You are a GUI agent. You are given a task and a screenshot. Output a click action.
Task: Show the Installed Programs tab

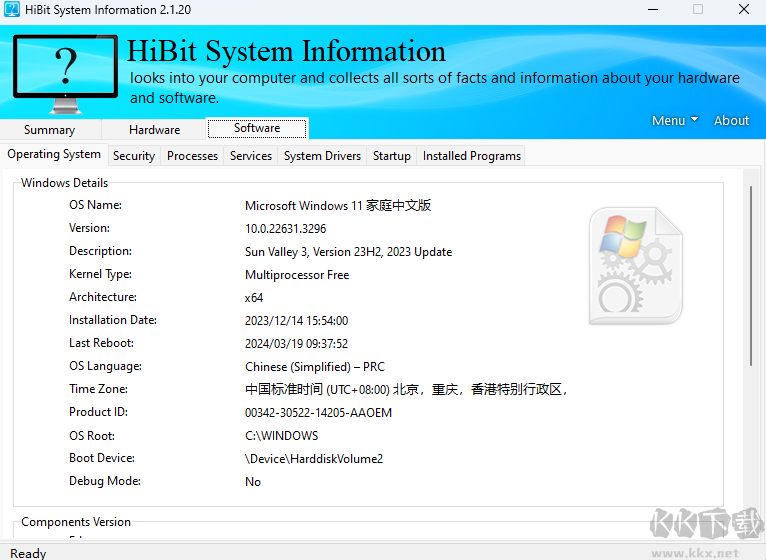[471, 156]
